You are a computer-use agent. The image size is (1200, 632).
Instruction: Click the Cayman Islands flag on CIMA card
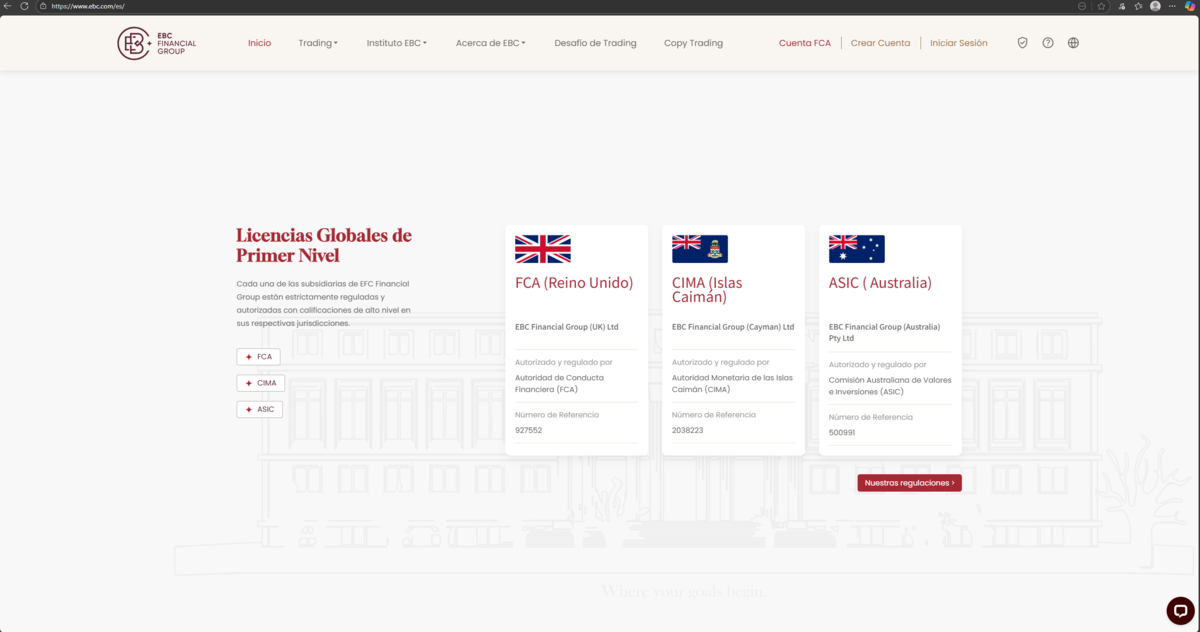click(x=700, y=249)
